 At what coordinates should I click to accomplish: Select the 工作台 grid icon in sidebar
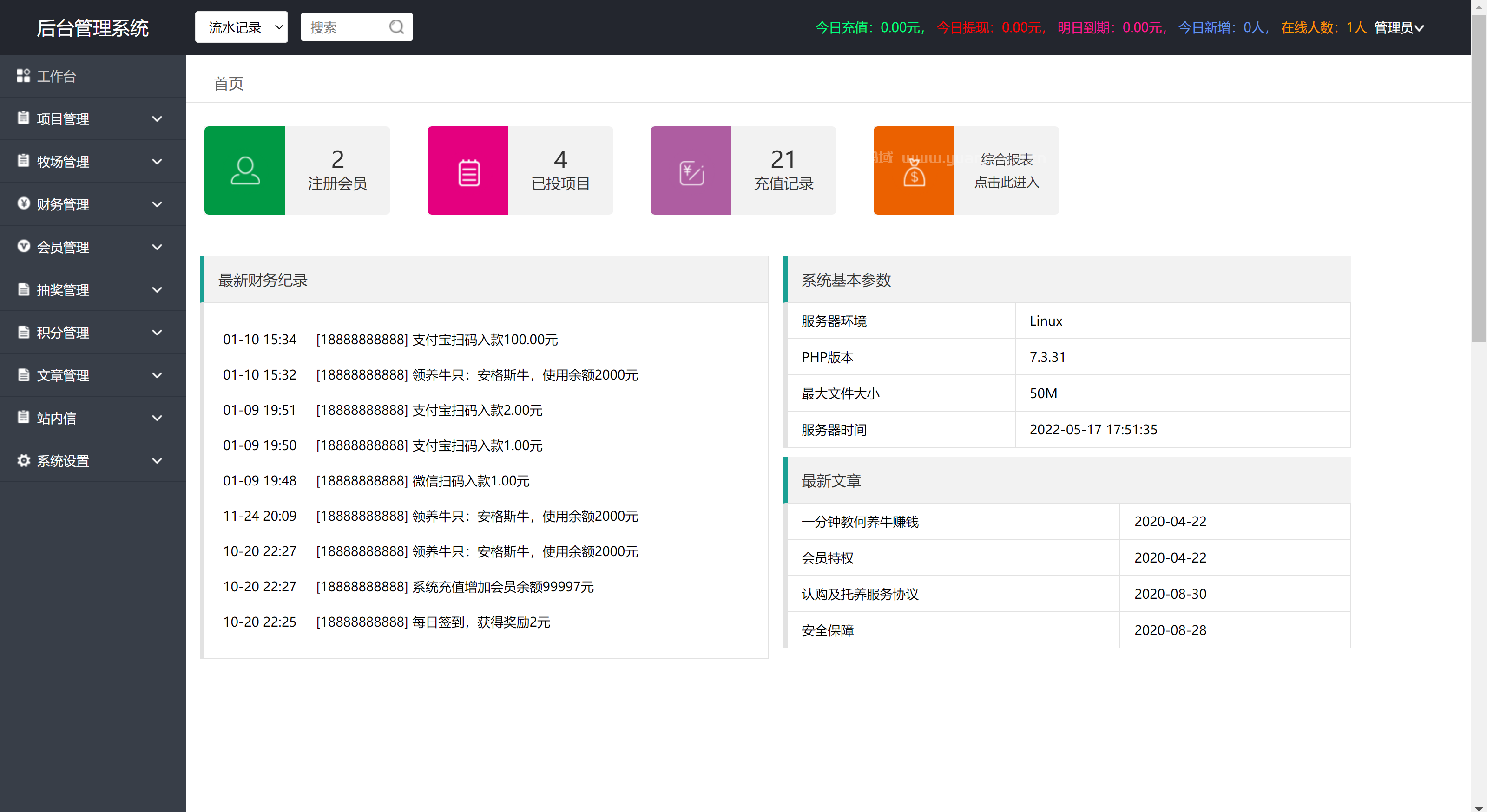pos(24,76)
